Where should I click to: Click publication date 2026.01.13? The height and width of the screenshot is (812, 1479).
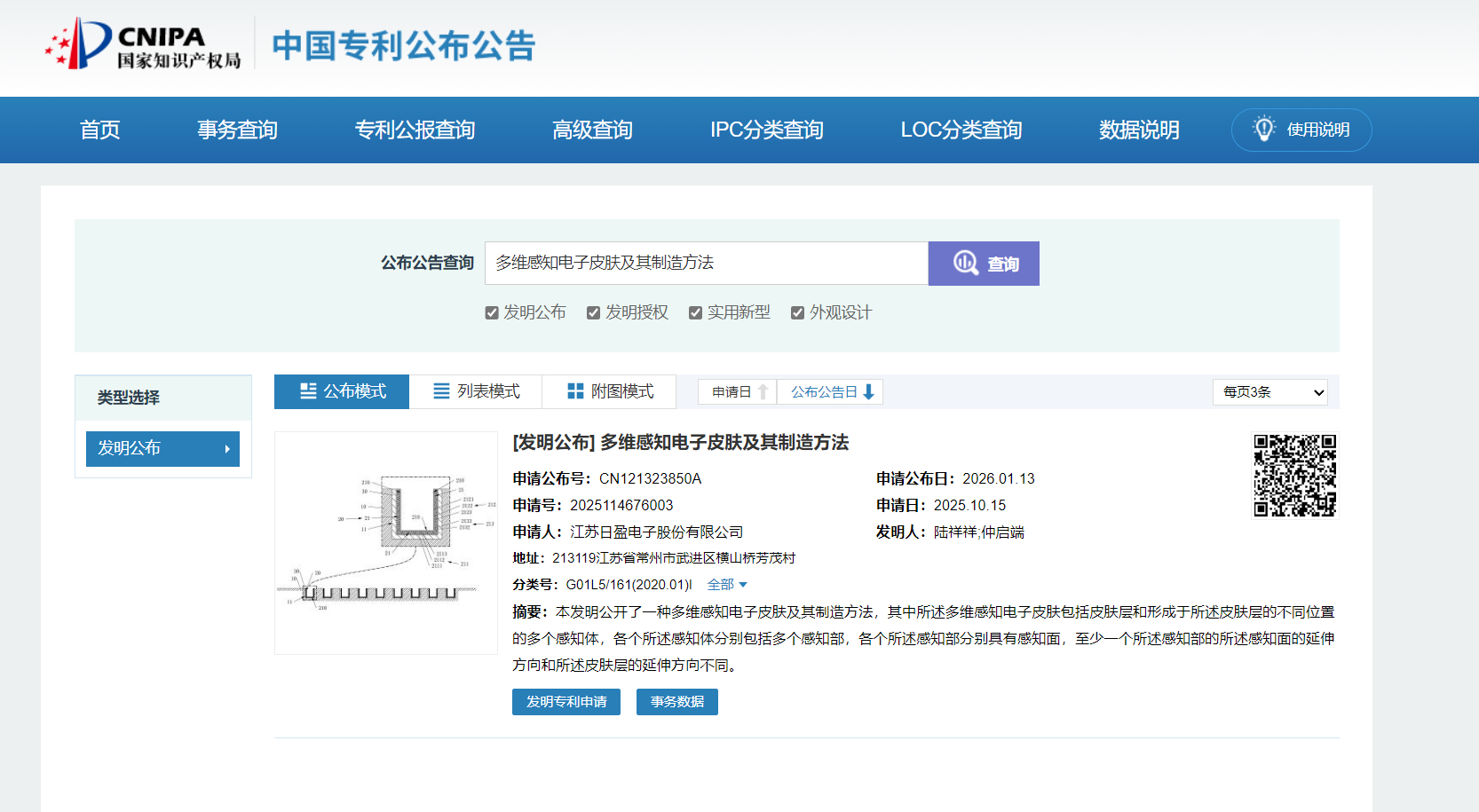coord(999,478)
